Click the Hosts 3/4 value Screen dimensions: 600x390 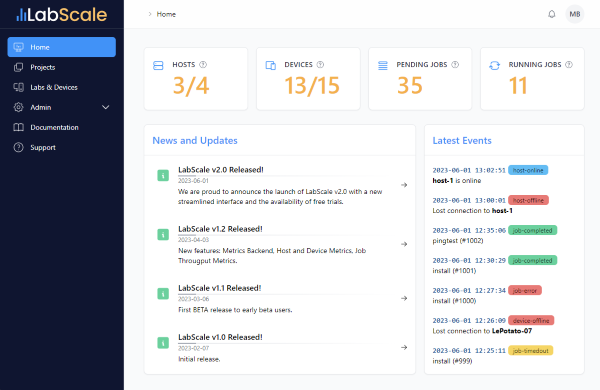pyautogui.click(x=191, y=86)
